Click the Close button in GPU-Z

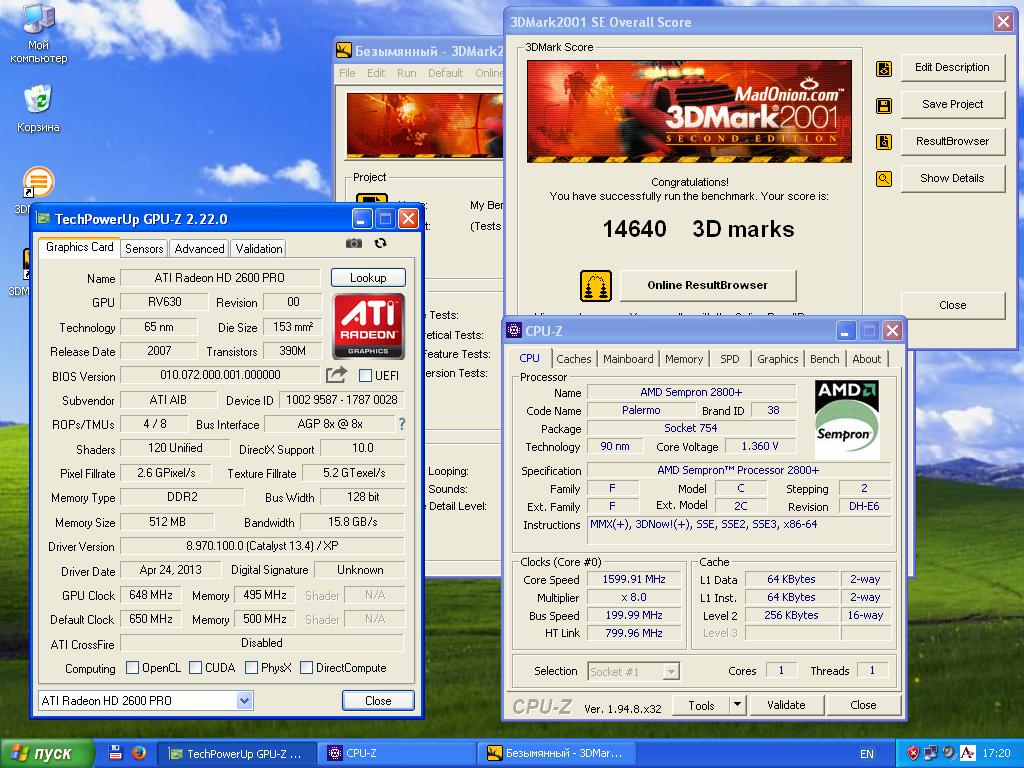[x=378, y=701]
